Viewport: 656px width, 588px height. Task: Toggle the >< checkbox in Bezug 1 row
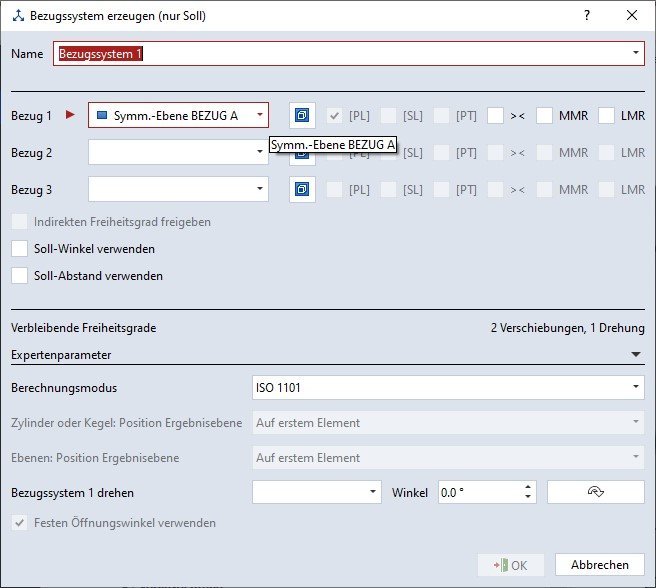click(496, 115)
